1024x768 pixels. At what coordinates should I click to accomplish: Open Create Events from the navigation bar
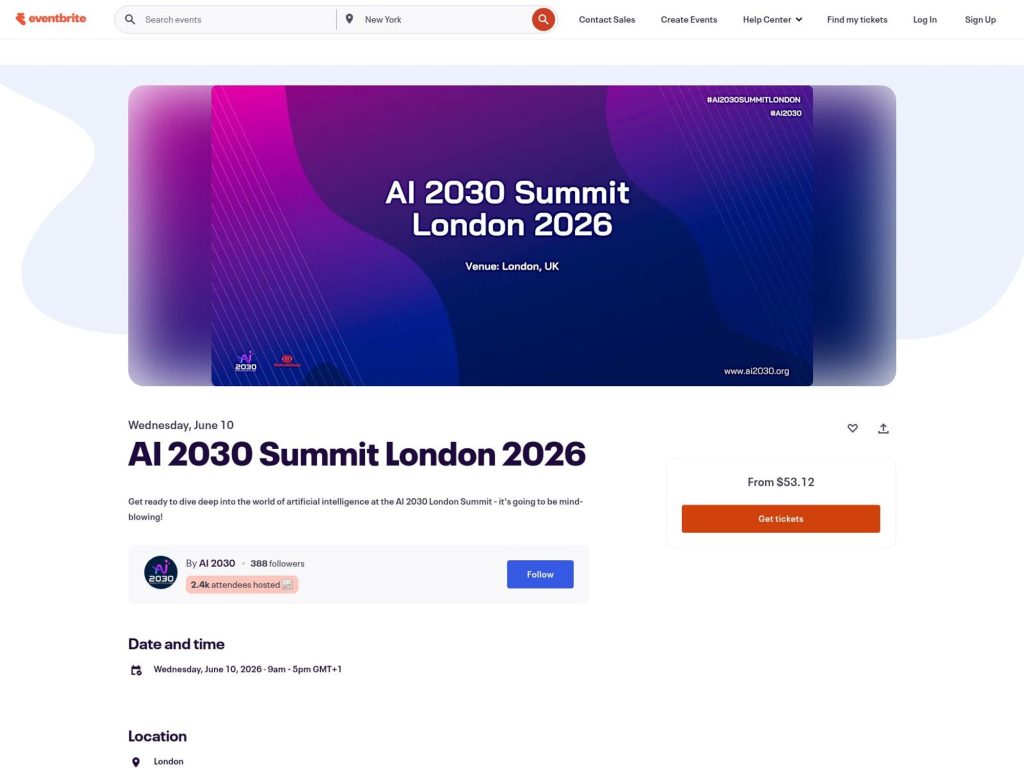point(688,19)
